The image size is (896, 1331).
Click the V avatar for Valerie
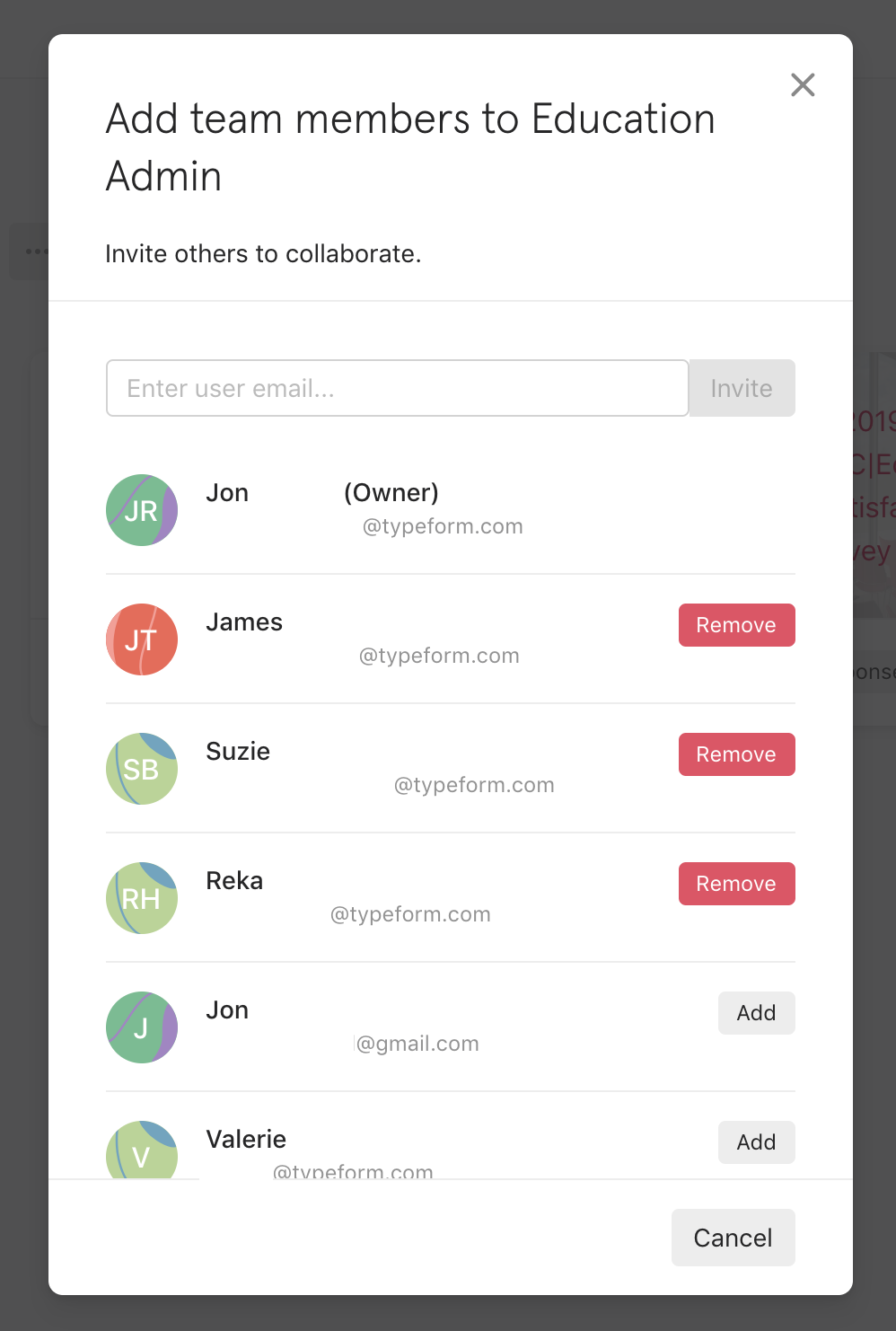pos(142,1150)
